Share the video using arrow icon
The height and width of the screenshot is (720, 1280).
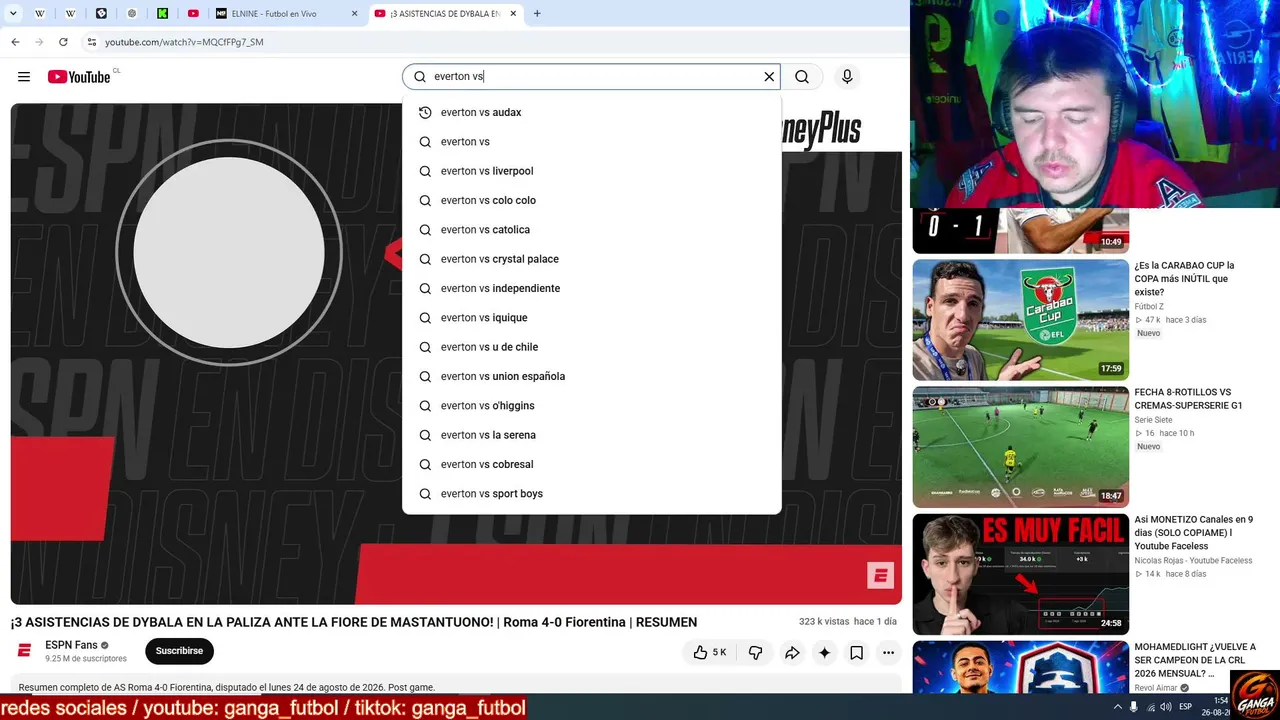click(792, 653)
